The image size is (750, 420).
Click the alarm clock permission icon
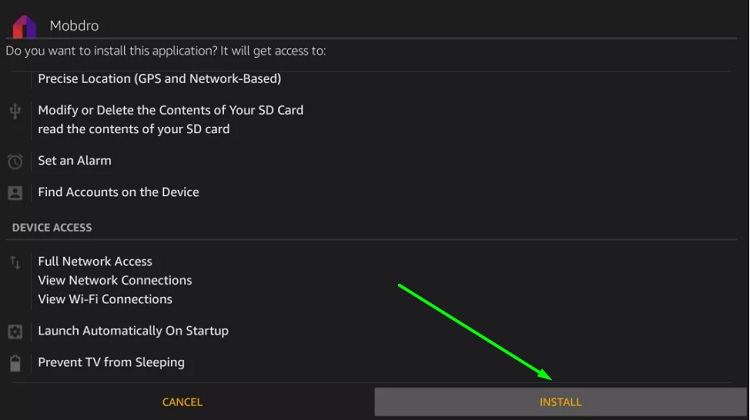click(15, 161)
